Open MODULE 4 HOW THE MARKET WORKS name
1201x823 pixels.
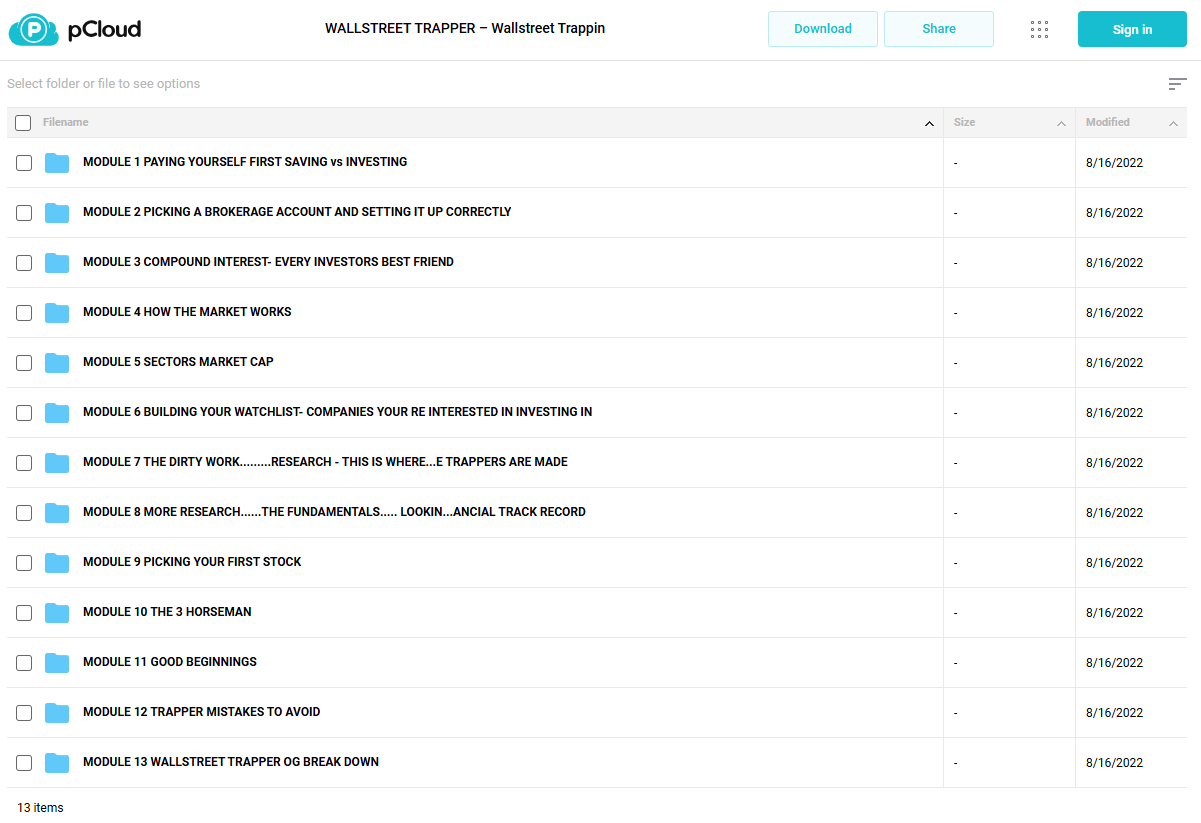coord(187,312)
